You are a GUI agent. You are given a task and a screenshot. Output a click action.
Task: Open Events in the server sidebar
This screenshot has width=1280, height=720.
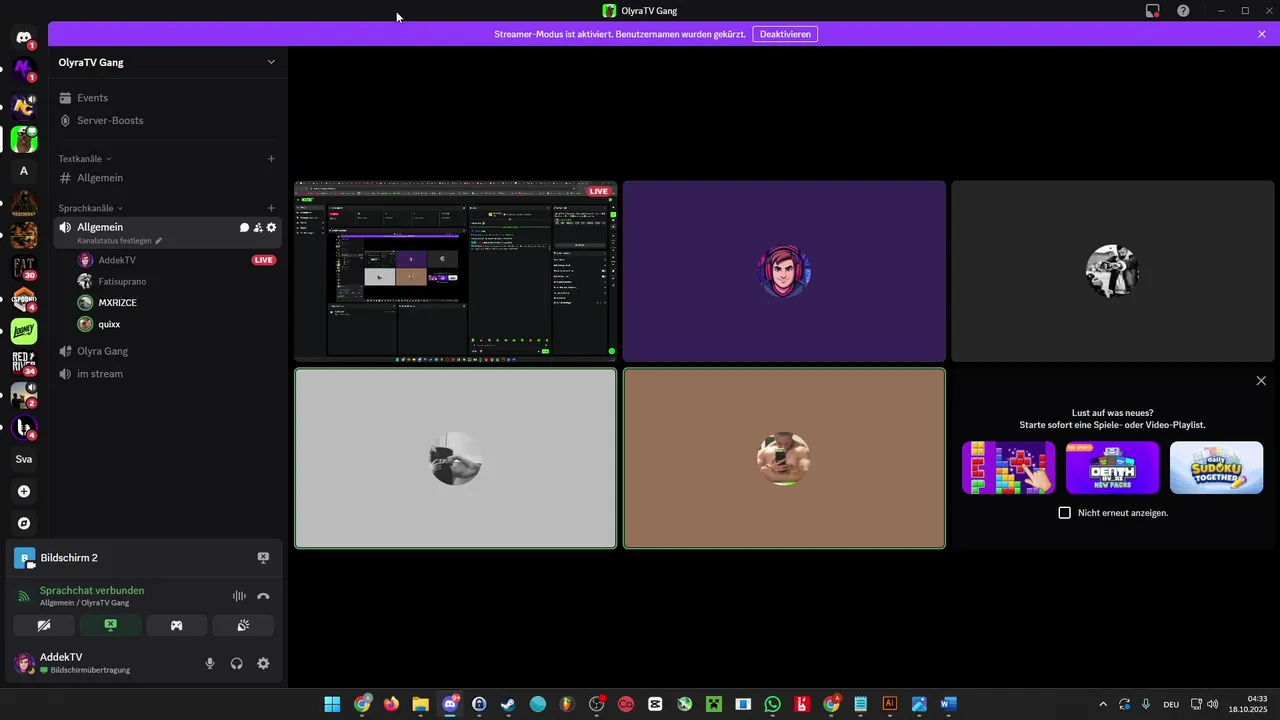click(x=168, y=98)
